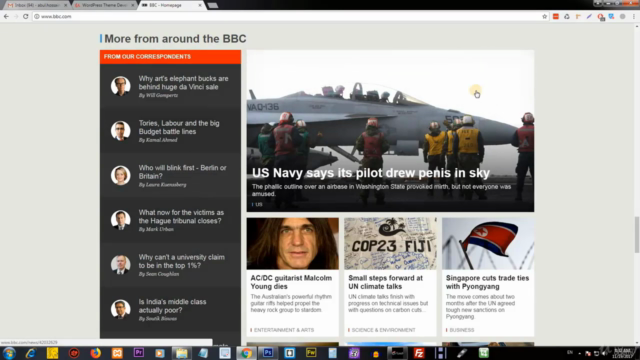This screenshot has width=640, height=360.
Task: Click the red extension icon beside the star
Action: coord(556,16)
